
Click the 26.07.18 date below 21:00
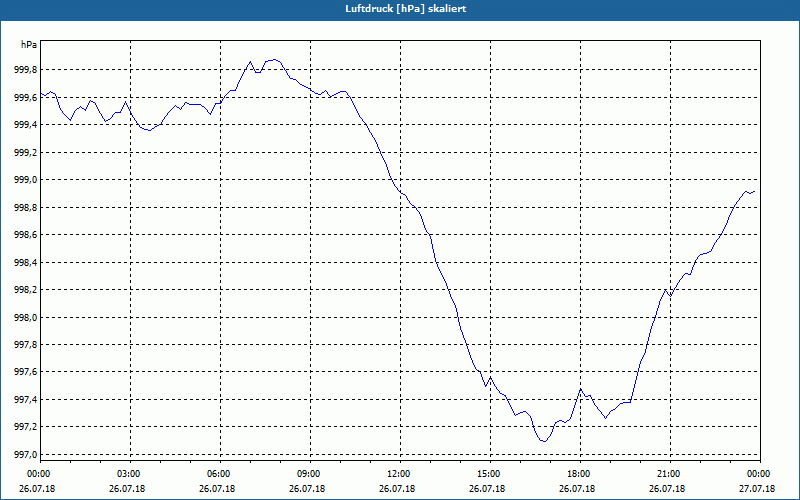(x=667, y=489)
